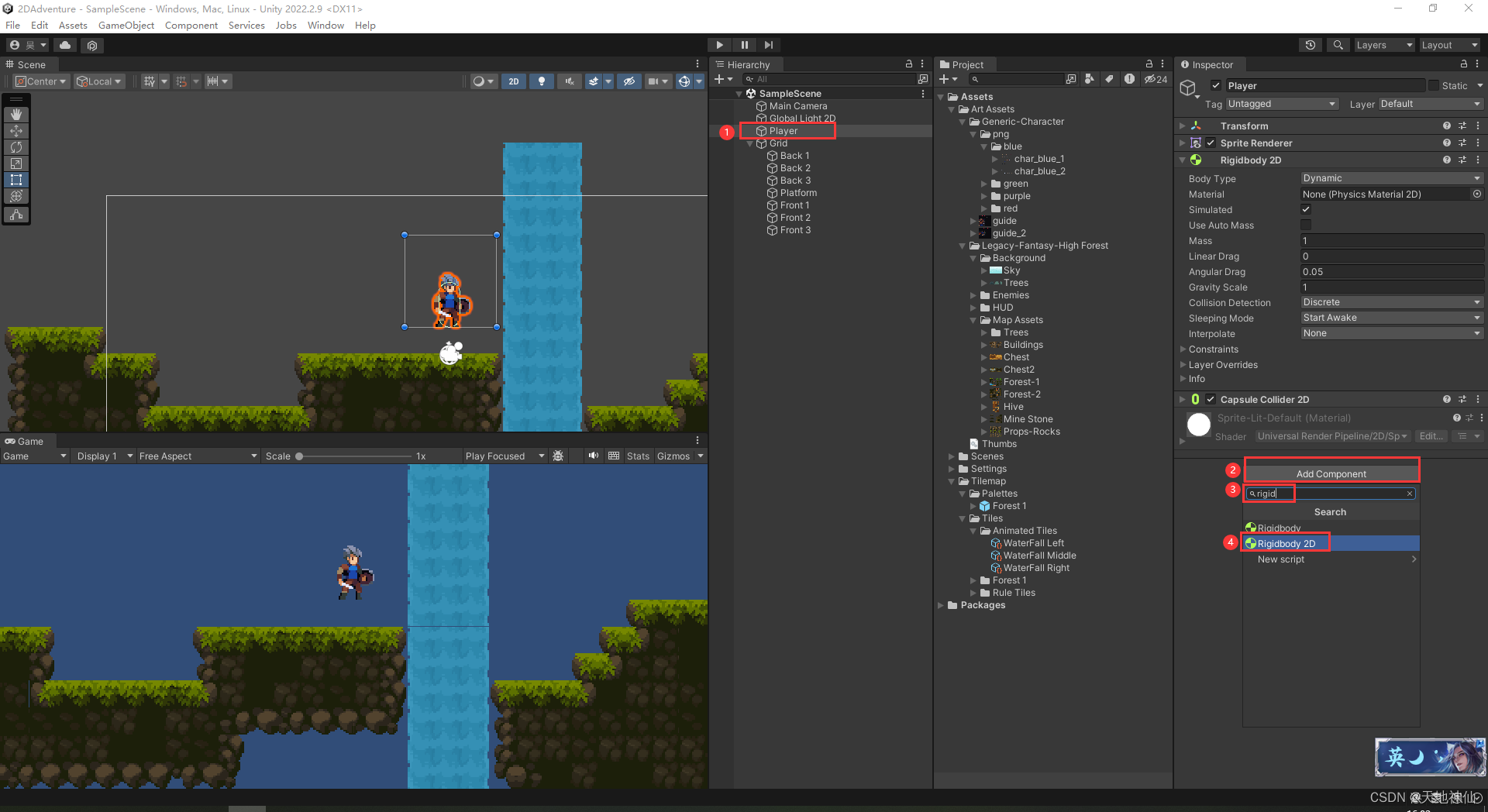The height and width of the screenshot is (812, 1488).
Task: Open Body Type dropdown set to Dynamic
Action: coord(1392,178)
